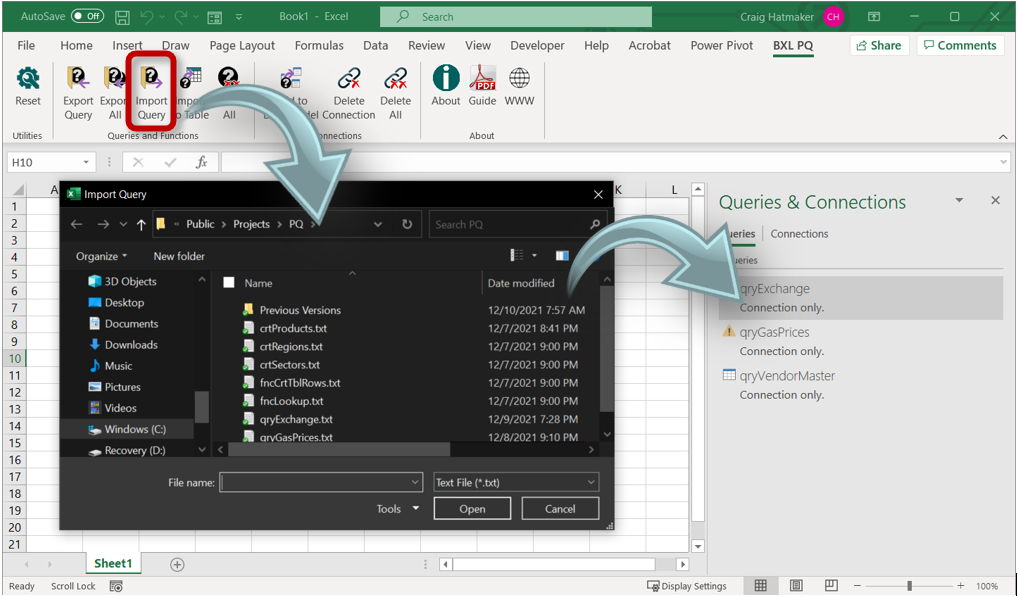Open the Queries & Connections panel menu arrow
This screenshot has height=597, width=1018.
click(958, 200)
